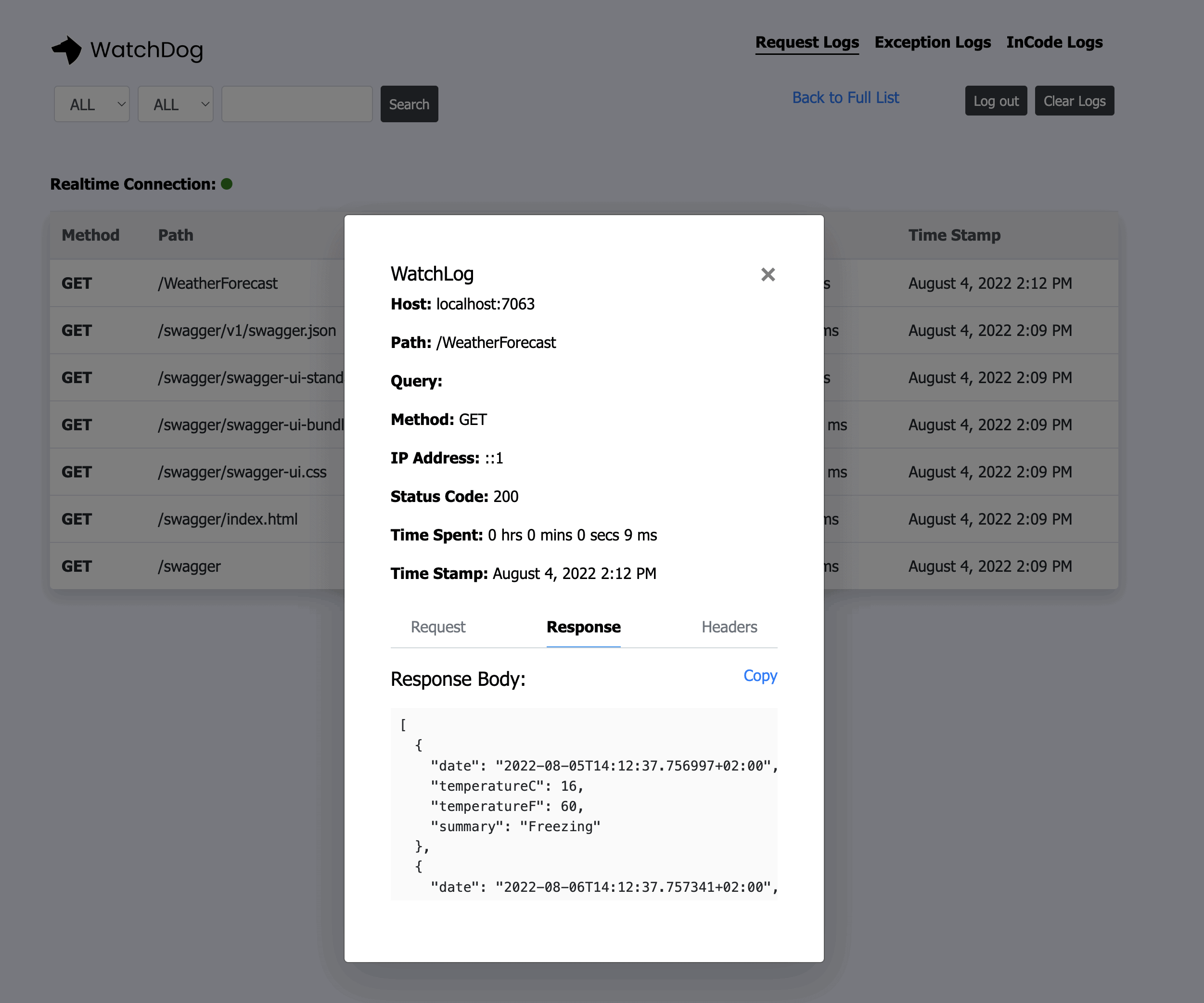This screenshot has width=1204, height=1003.
Task: Follow the Back to Full List link
Action: (x=845, y=98)
